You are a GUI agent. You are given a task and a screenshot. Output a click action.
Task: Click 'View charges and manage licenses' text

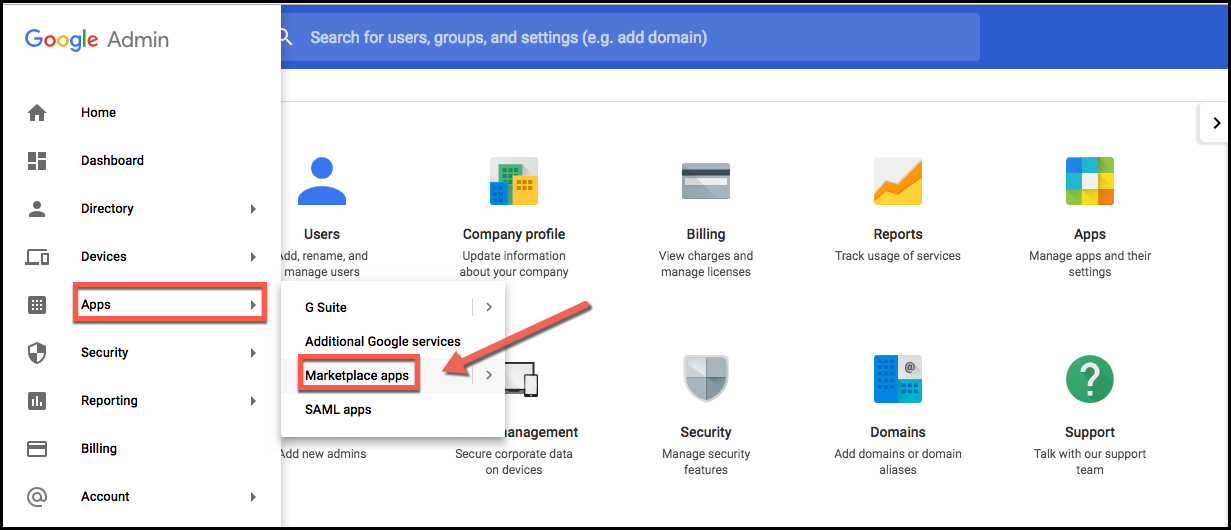pyautogui.click(x=706, y=264)
